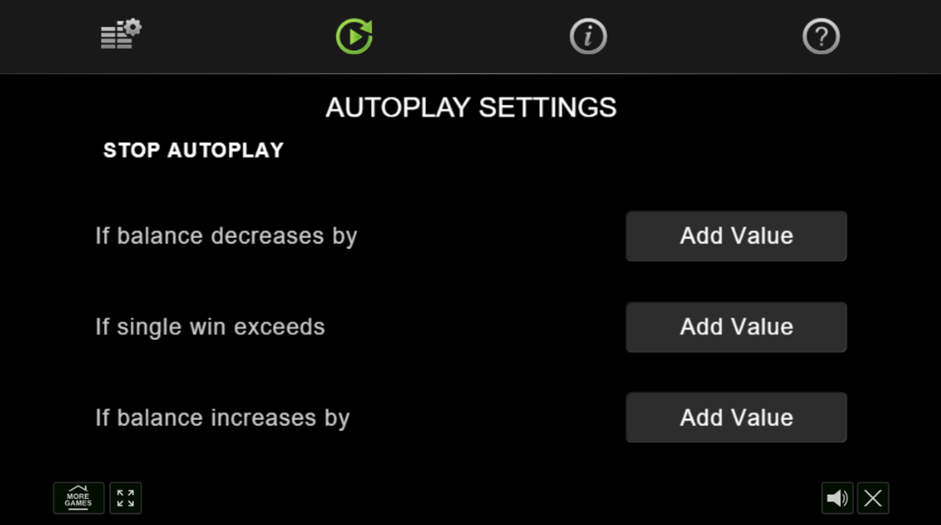Switch to the information tab
This screenshot has height=525, width=941.
[588, 36]
